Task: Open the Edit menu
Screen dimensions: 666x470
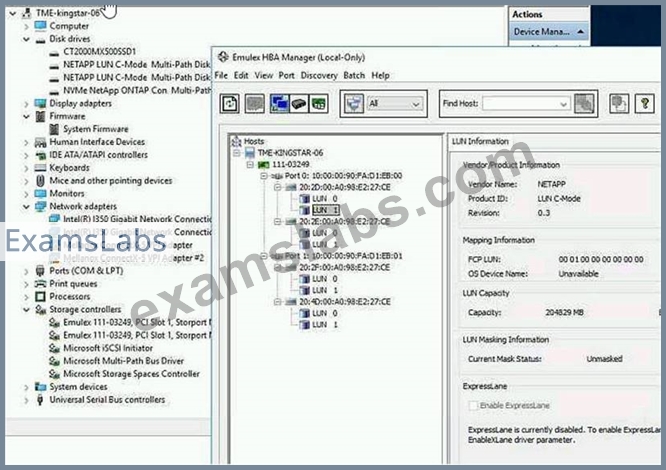Action: pyautogui.click(x=241, y=76)
